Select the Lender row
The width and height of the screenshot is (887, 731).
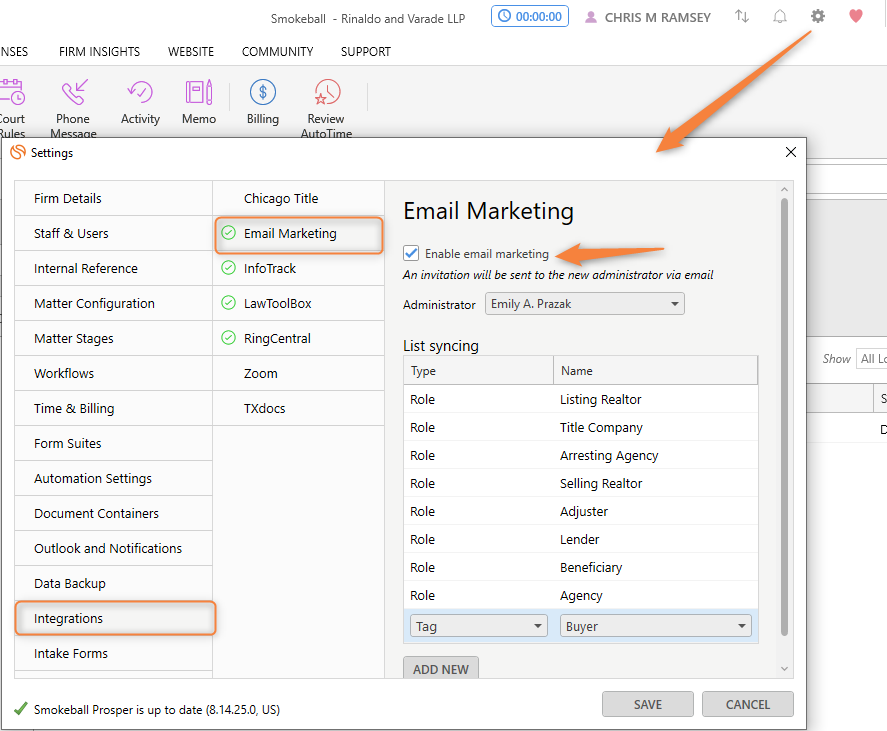[x=581, y=539]
